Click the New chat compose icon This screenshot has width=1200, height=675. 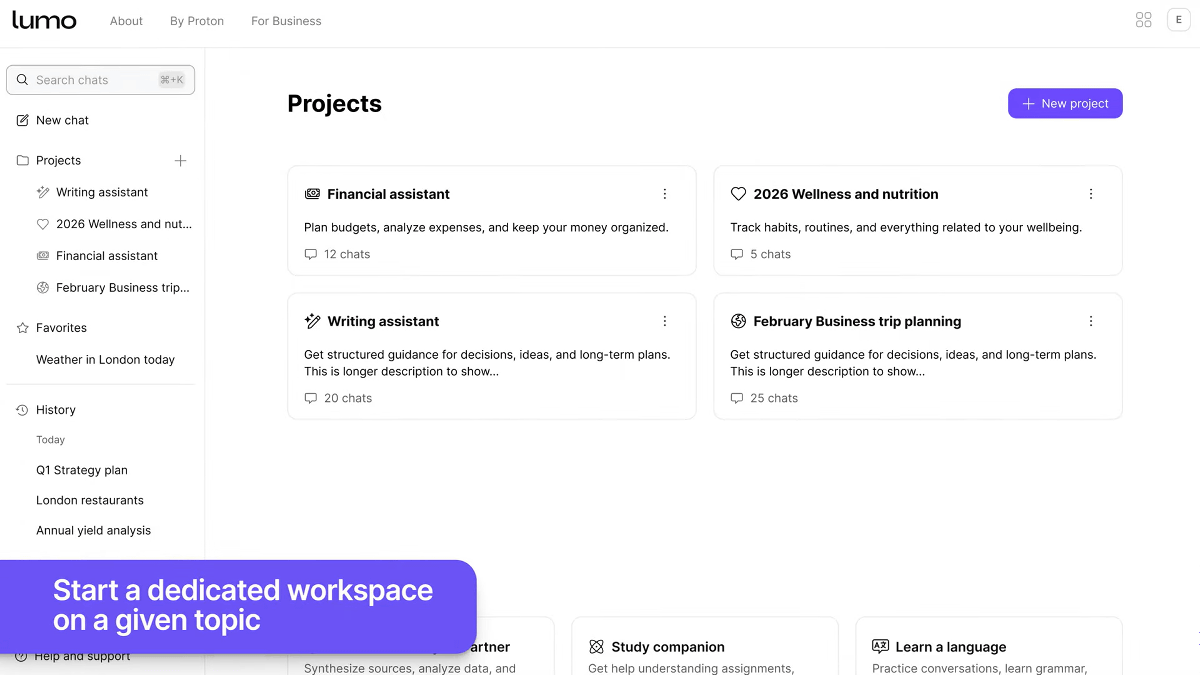23,120
